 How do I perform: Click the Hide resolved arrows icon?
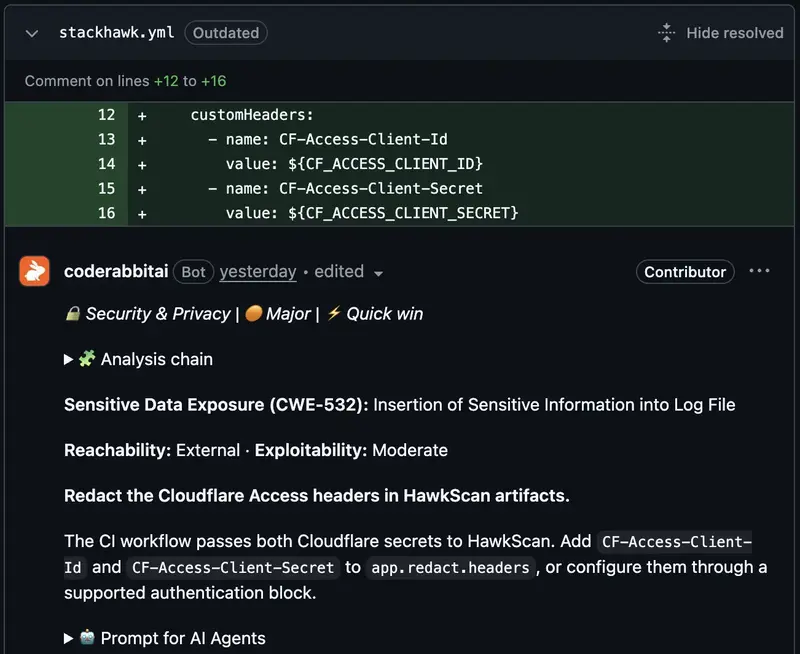pos(666,33)
